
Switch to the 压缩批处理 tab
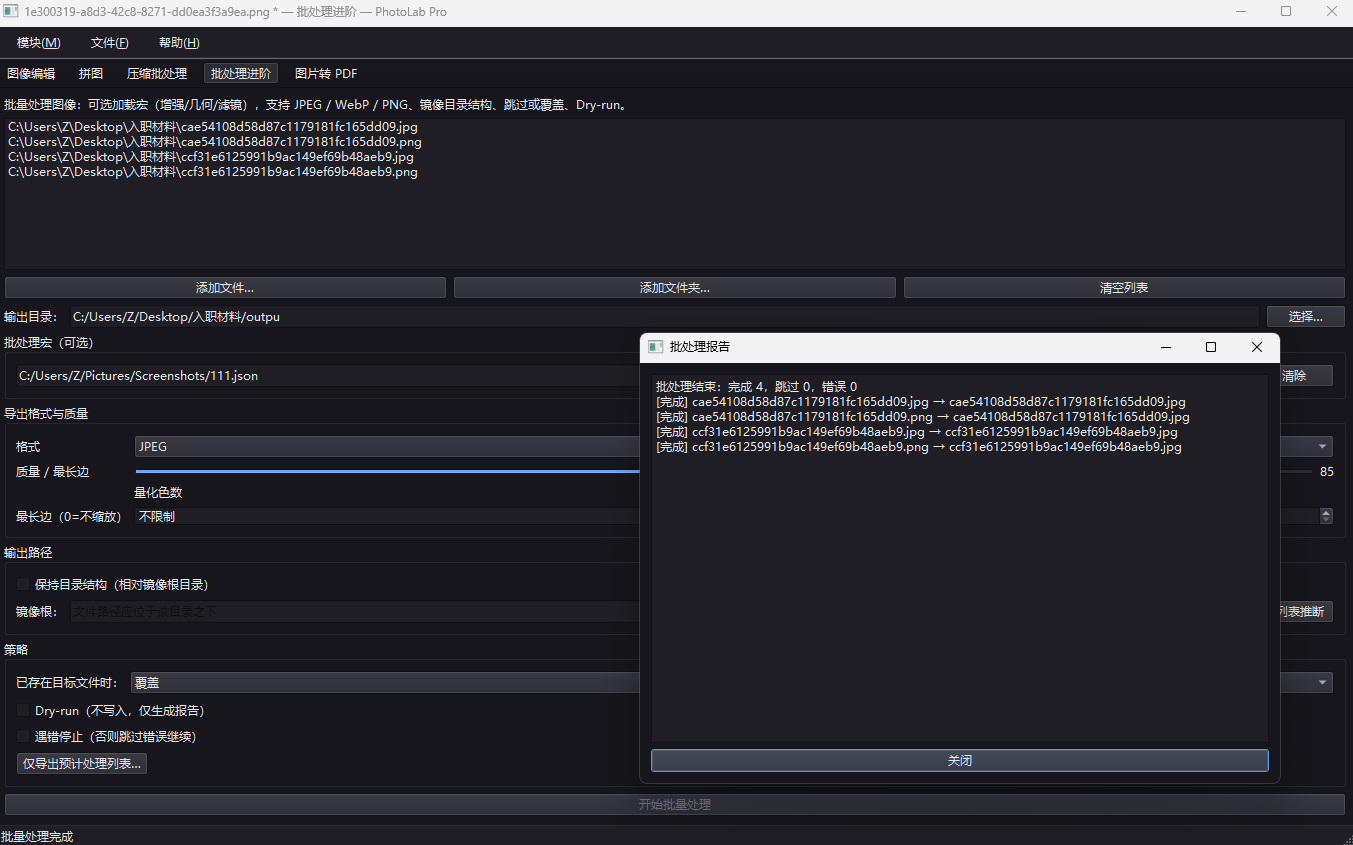pyautogui.click(x=157, y=74)
